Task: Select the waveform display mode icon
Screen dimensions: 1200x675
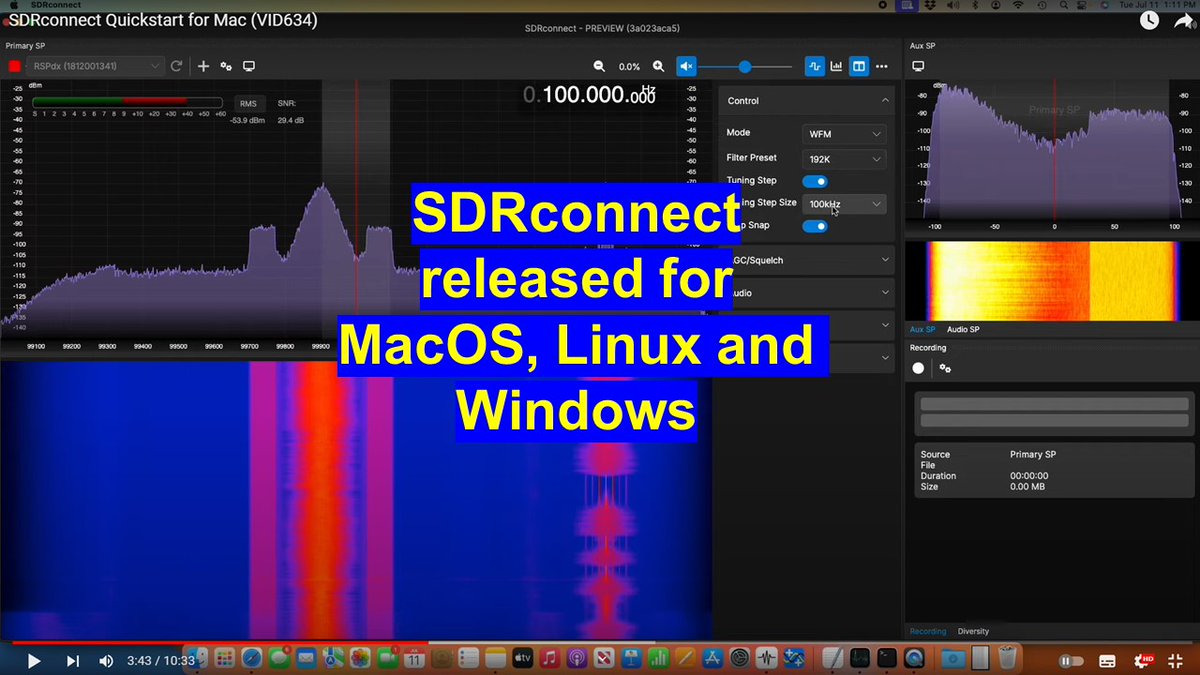Action: tap(815, 66)
